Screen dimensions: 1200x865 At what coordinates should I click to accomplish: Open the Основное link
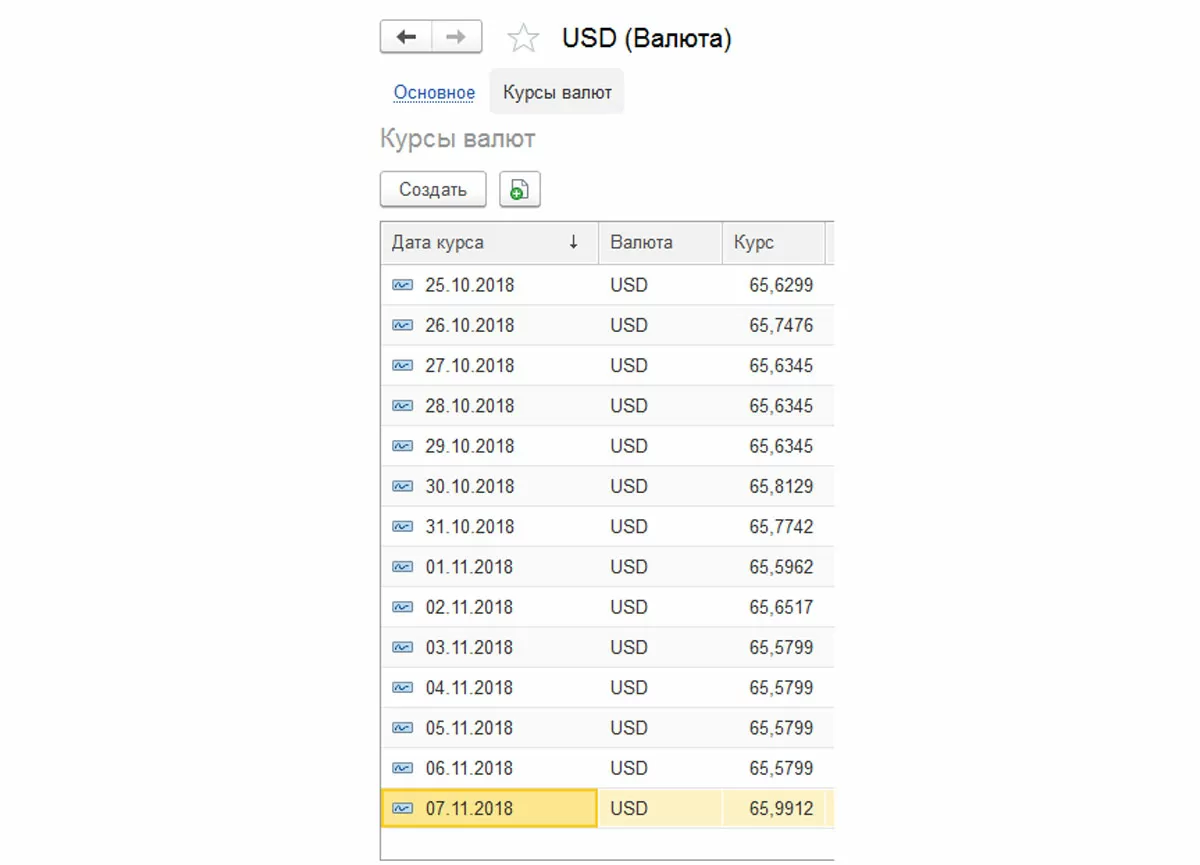tap(434, 92)
